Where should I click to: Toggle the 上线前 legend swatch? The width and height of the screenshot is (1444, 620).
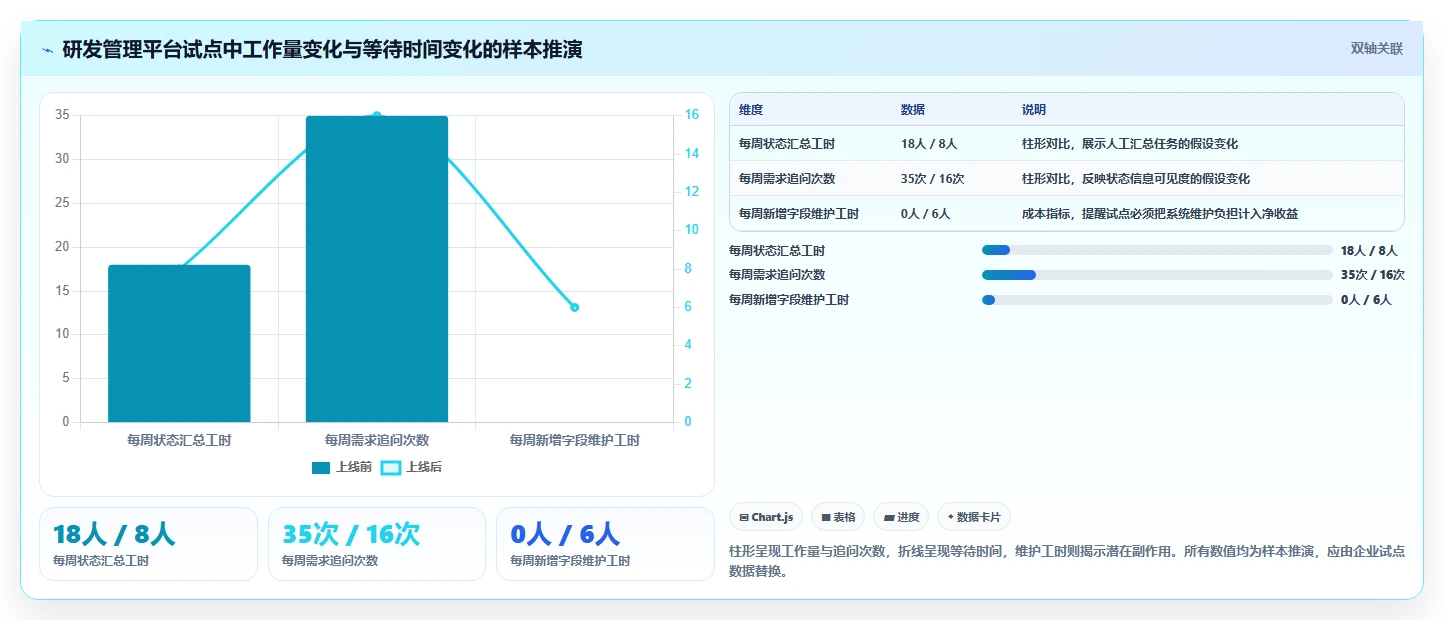click(x=321, y=467)
